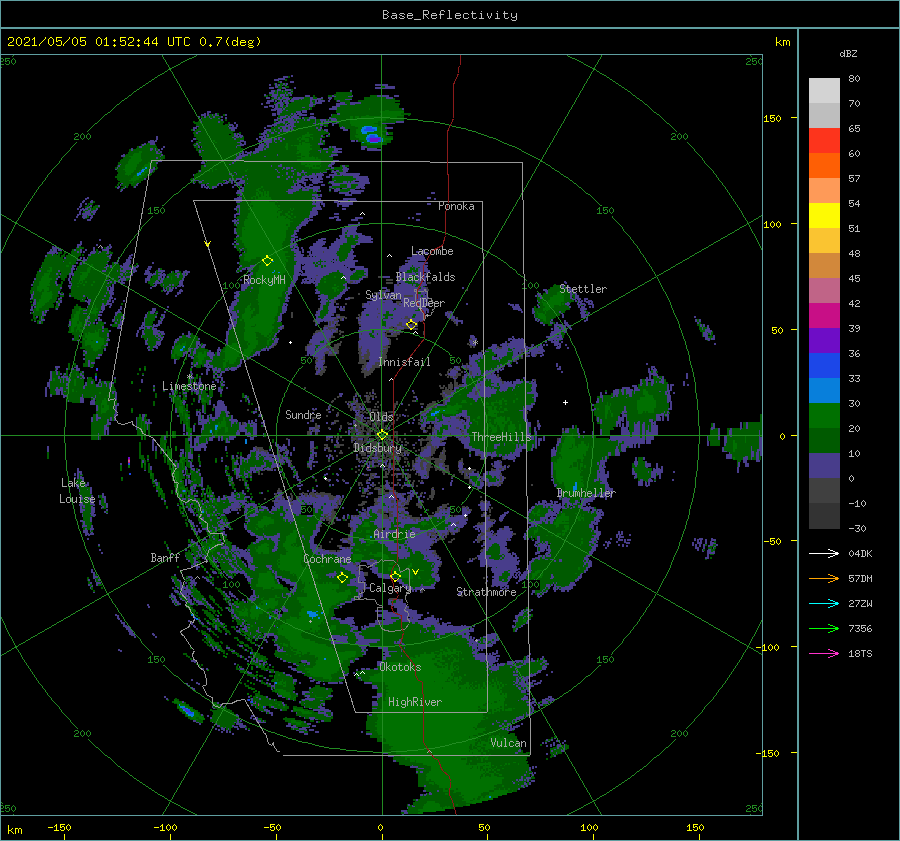Click the RockyMH label
900x841 pixels.
264,280
